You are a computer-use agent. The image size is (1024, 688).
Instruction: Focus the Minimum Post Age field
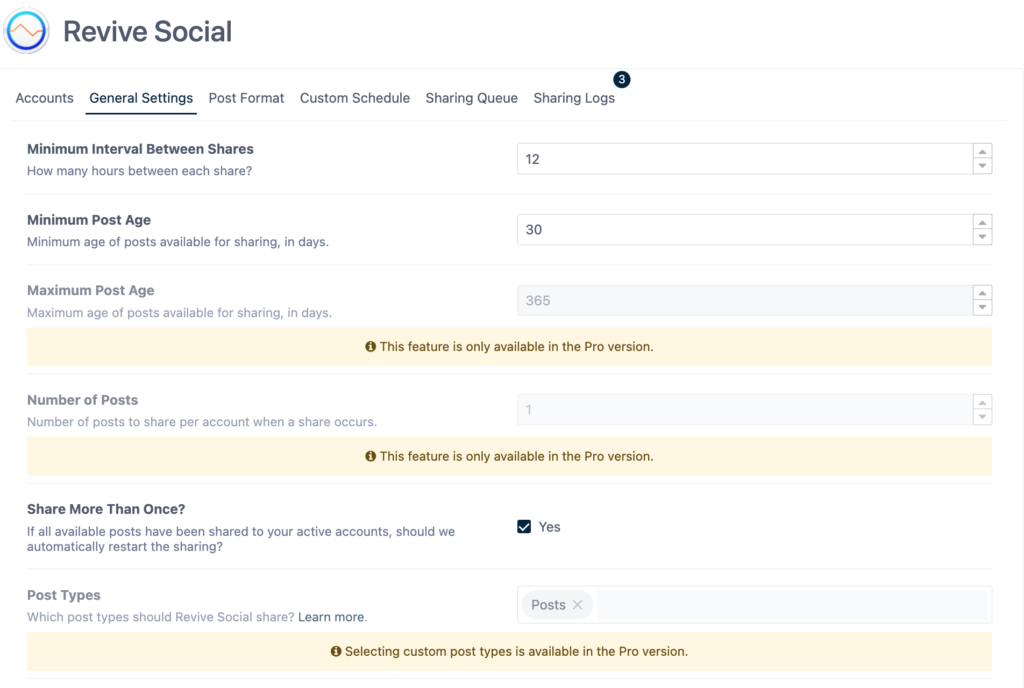coord(744,230)
